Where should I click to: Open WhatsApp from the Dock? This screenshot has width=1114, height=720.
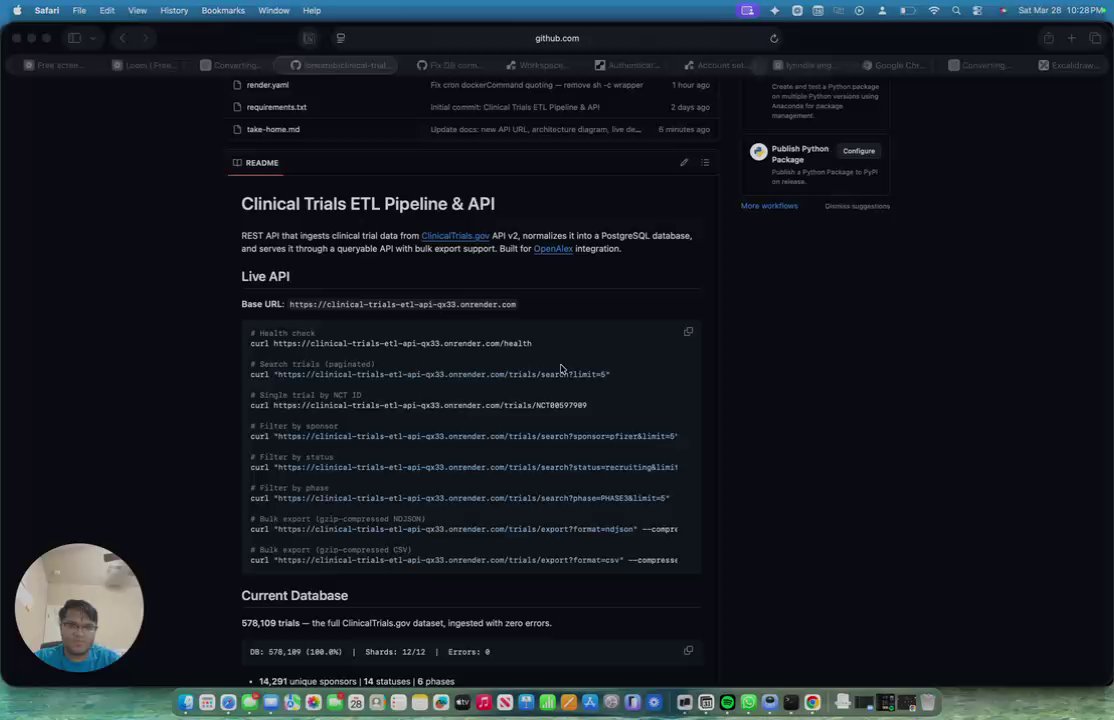[749, 703]
